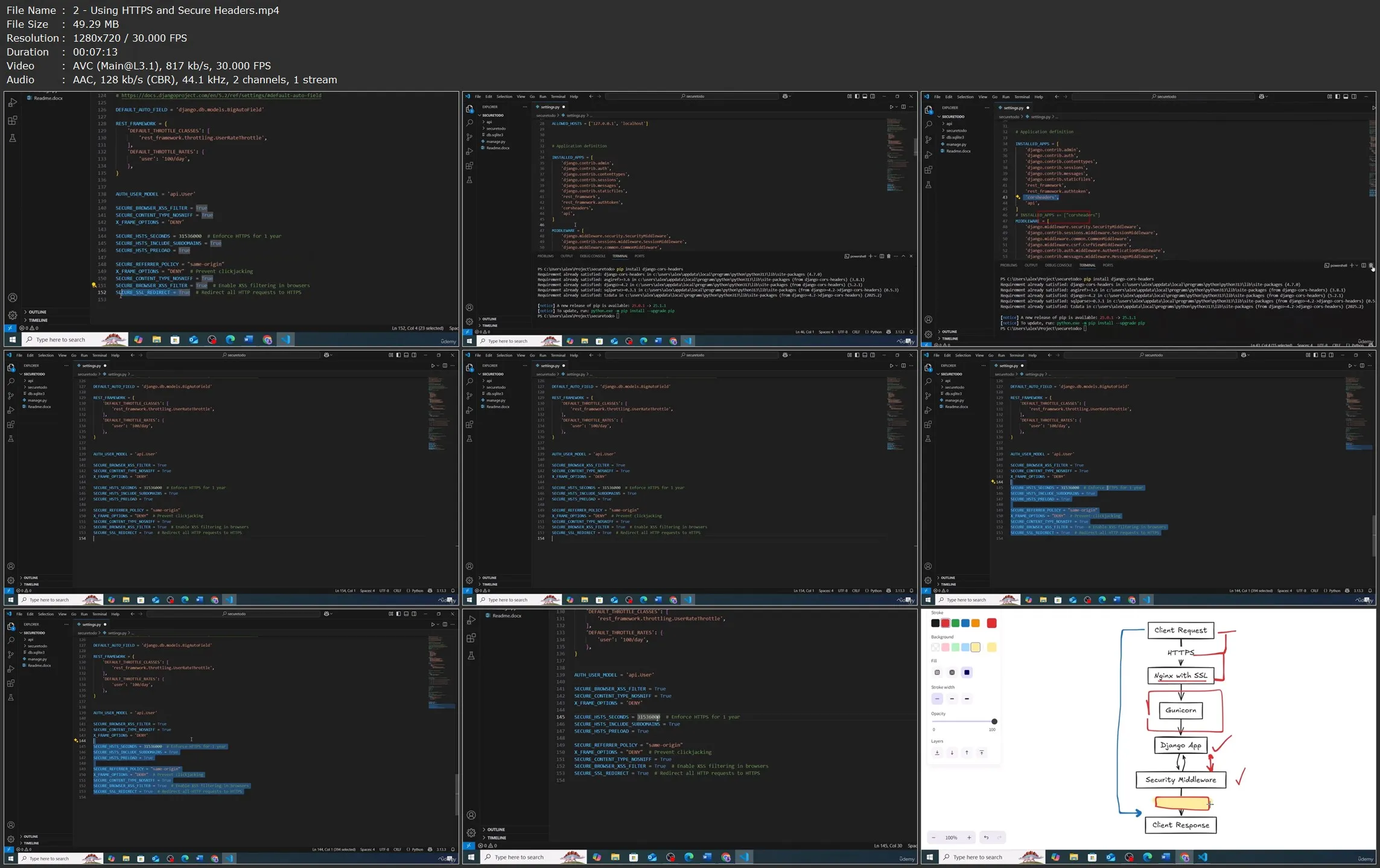1380x868 pixels.
Task: Click the Opacity slider handle
Action: 994,721
